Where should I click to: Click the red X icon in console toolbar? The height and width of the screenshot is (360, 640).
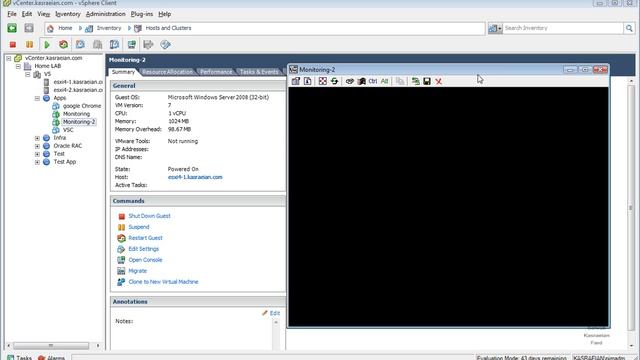click(x=438, y=82)
